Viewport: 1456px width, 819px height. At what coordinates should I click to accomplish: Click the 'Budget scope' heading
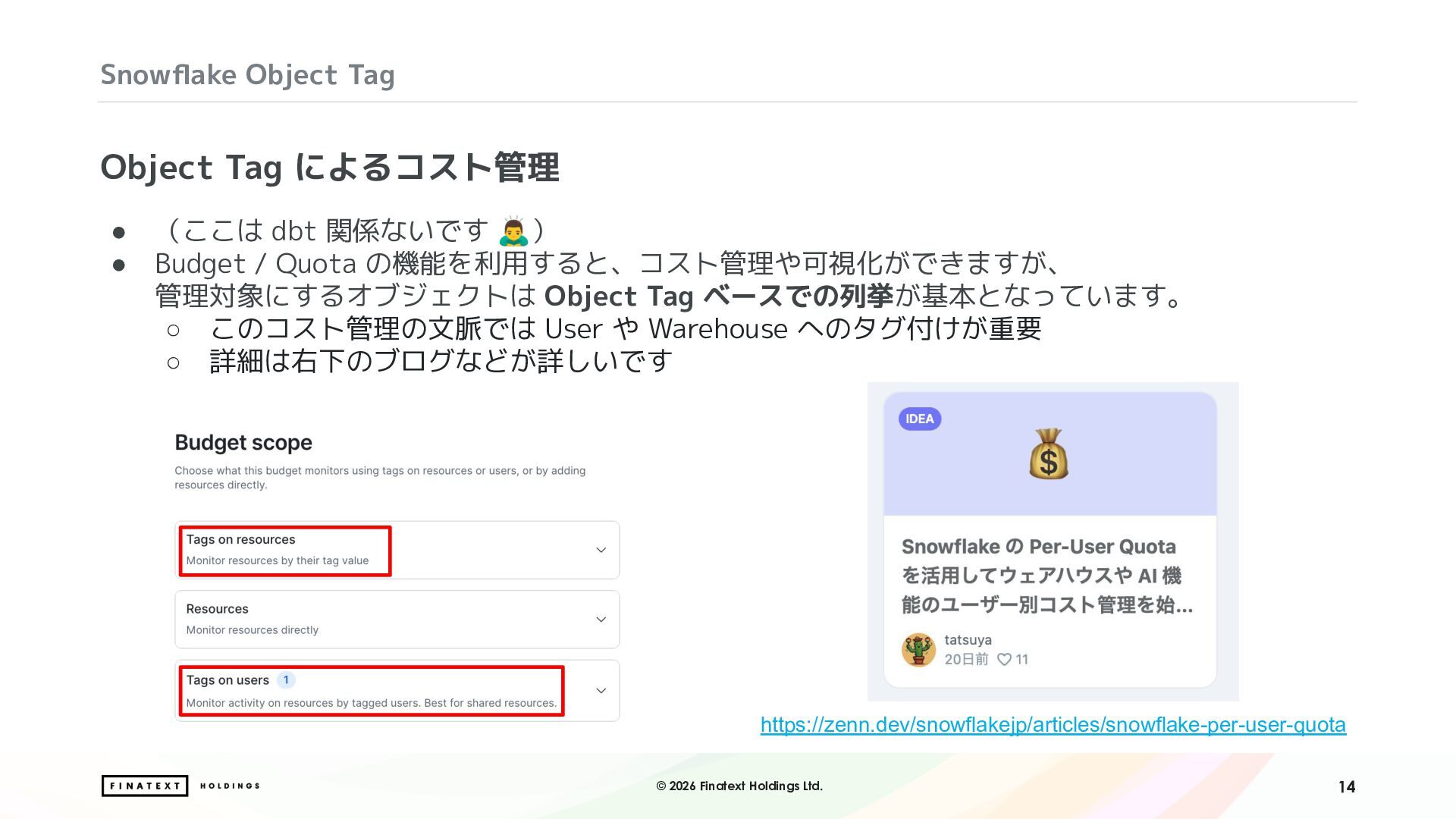coord(243,442)
